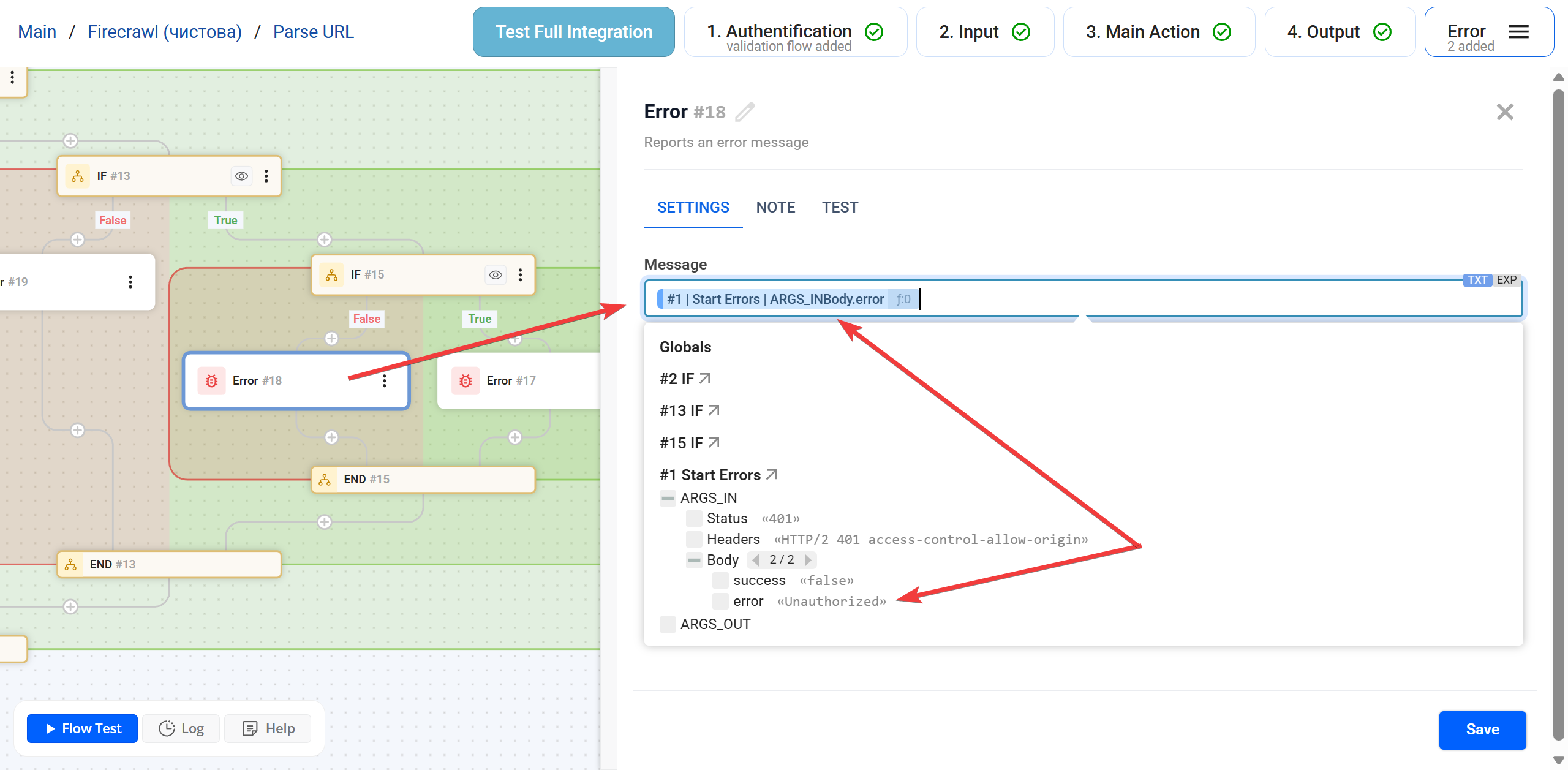Collapse the ARGS_IN tree node
This screenshot has width=1568, height=770.
pyautogui.click(x=668, y=498)
